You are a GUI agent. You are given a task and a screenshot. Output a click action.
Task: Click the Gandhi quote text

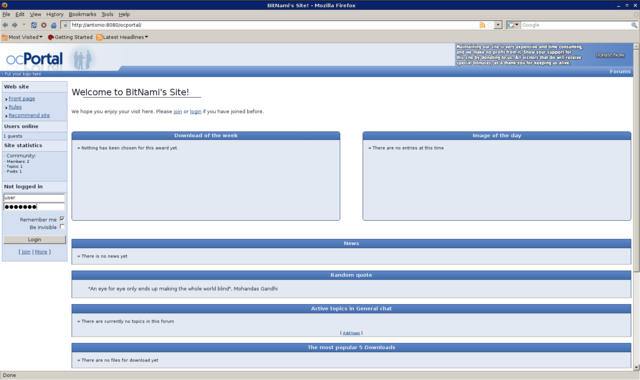pyautogui.click(x=183, y=289)
